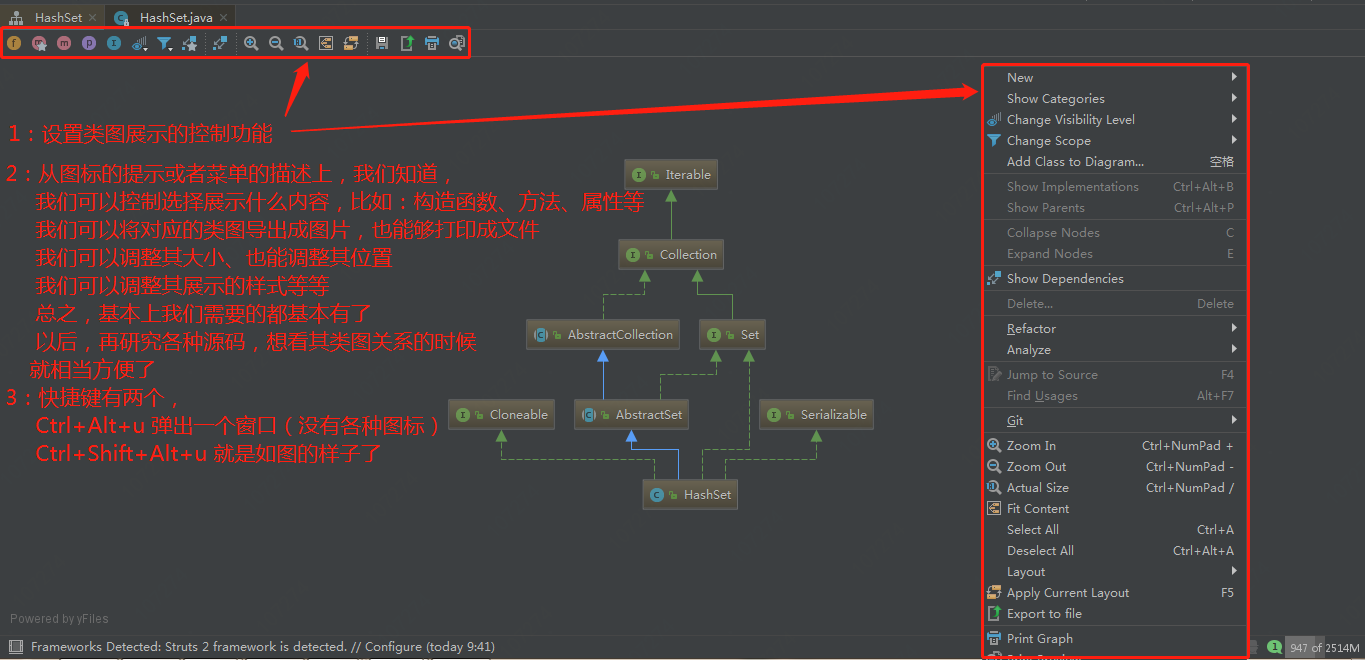
Task: Choose Actual Size from context menu
Action: pyautogui.click(x=1115, y=487)
